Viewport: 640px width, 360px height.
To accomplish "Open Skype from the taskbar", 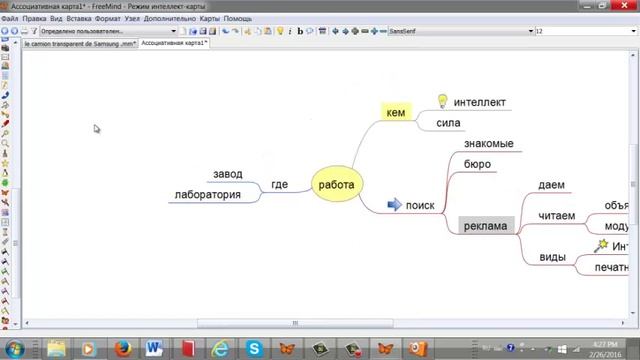I will pyautogui.click(x=254, y=349).
